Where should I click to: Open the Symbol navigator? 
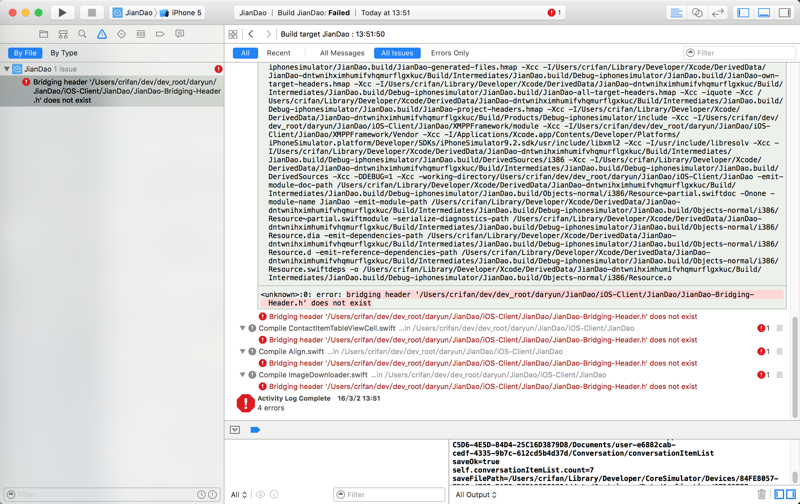tap(63, 34)
